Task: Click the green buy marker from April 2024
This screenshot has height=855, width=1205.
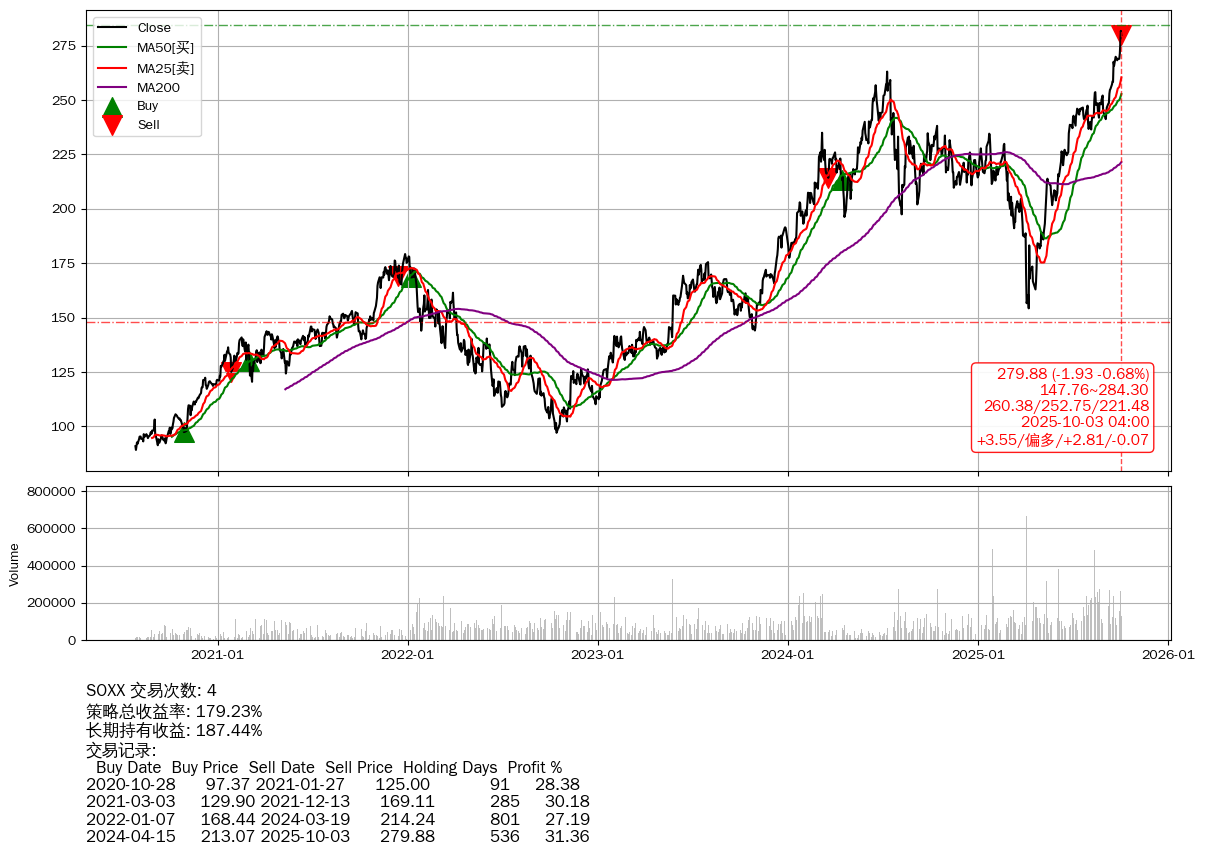Action: (841, 180)
